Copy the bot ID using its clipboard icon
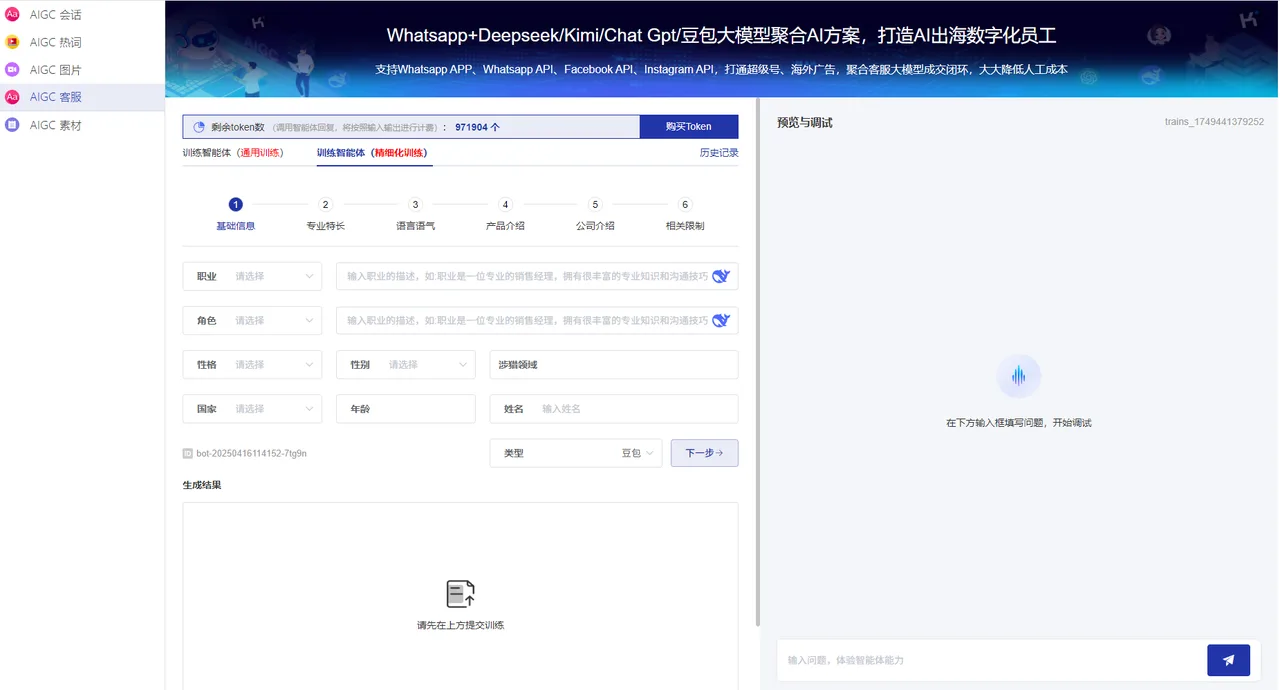The image size is (1280, 690). pos(187,453)
